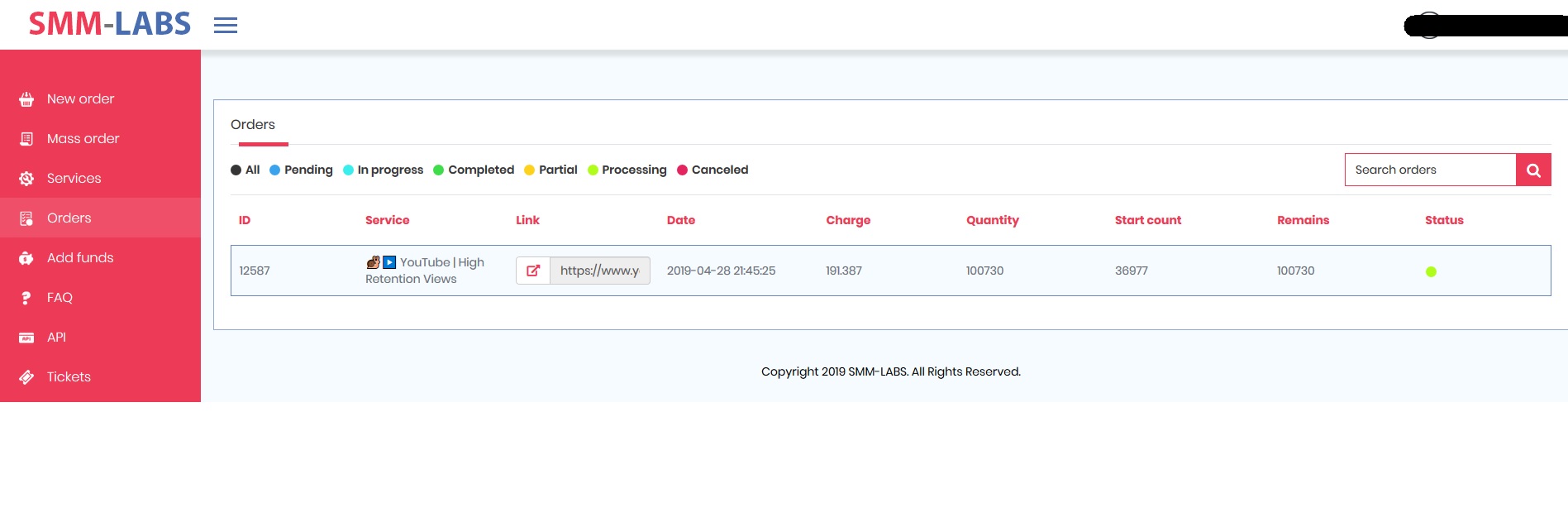Click the Charge column header

(848, 220)
